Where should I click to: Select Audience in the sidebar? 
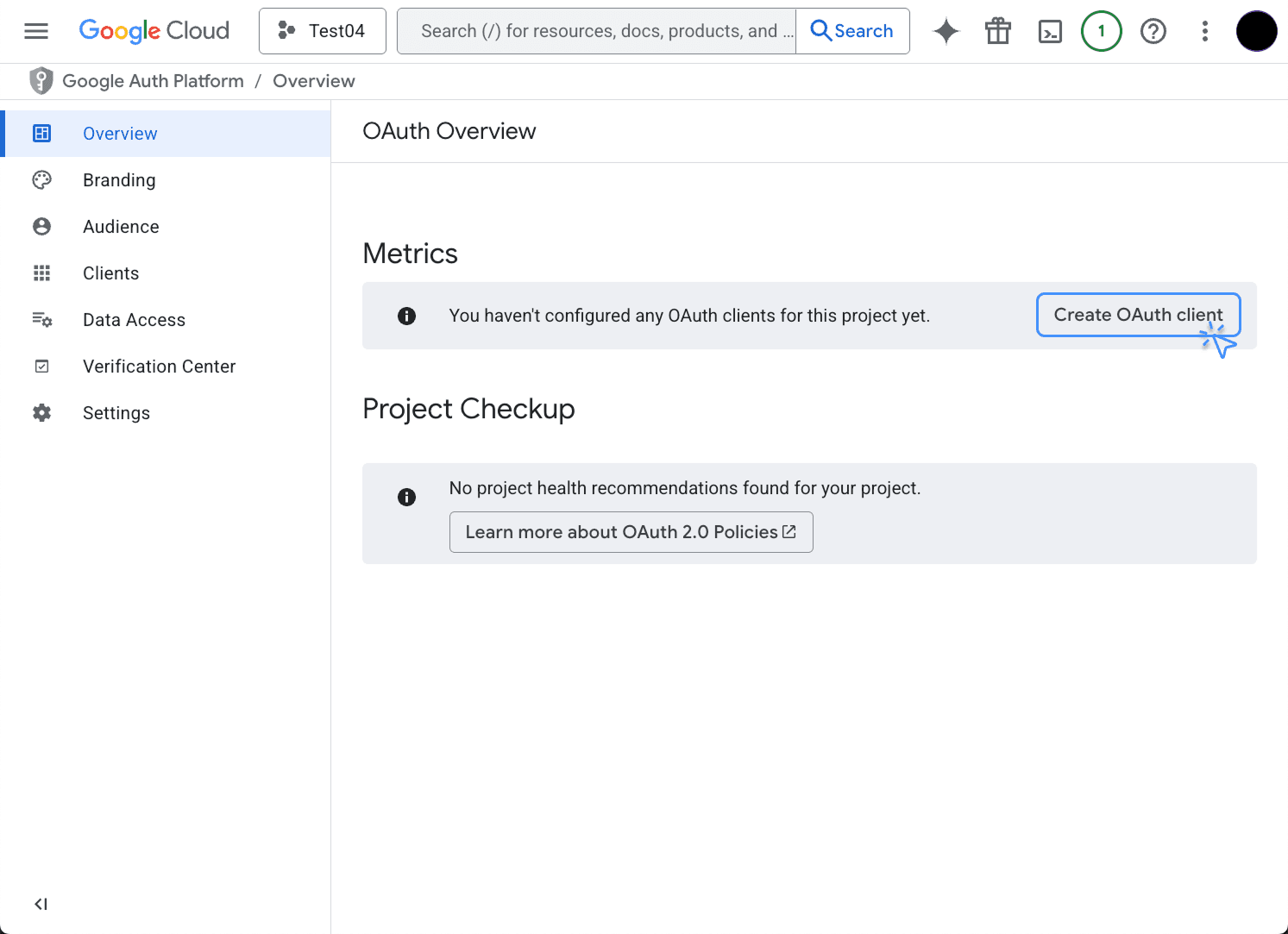point(121,227)
